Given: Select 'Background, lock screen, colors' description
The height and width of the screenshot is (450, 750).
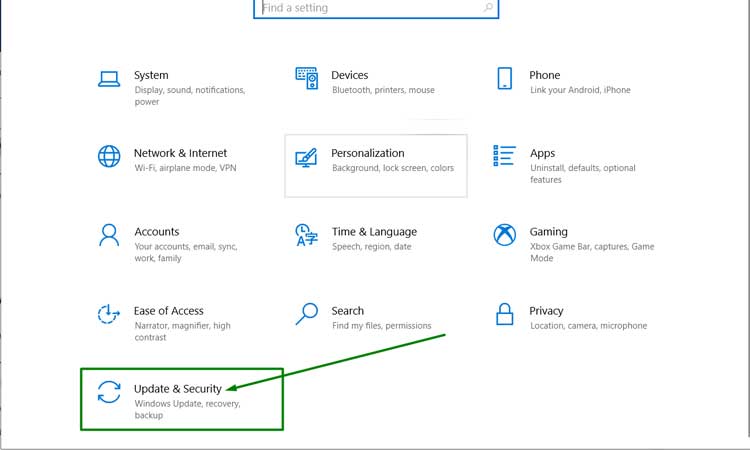Looking at the screenshot, I should coord(393,168).
